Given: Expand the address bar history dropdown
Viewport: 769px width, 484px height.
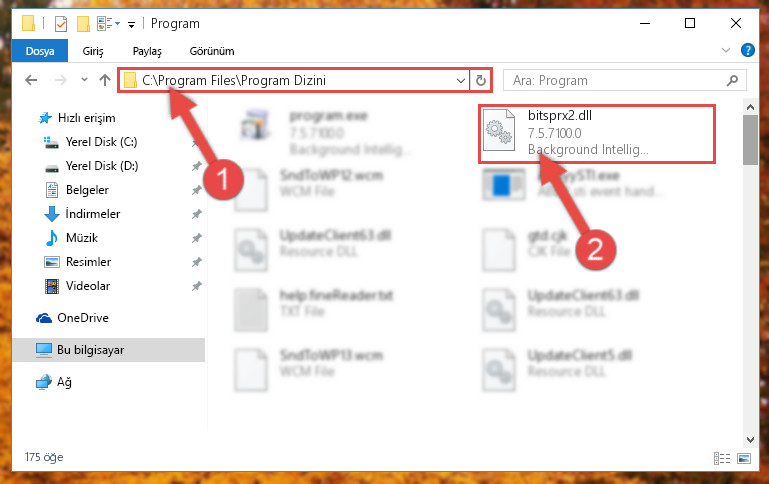Looking at the screenshot, I should tap(461, 80).
